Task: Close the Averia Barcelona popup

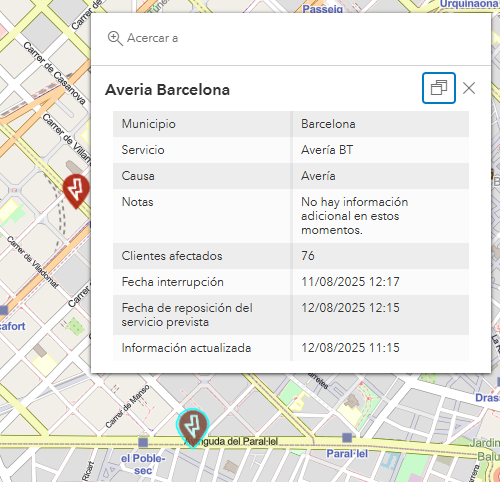Action: (469, 88)
